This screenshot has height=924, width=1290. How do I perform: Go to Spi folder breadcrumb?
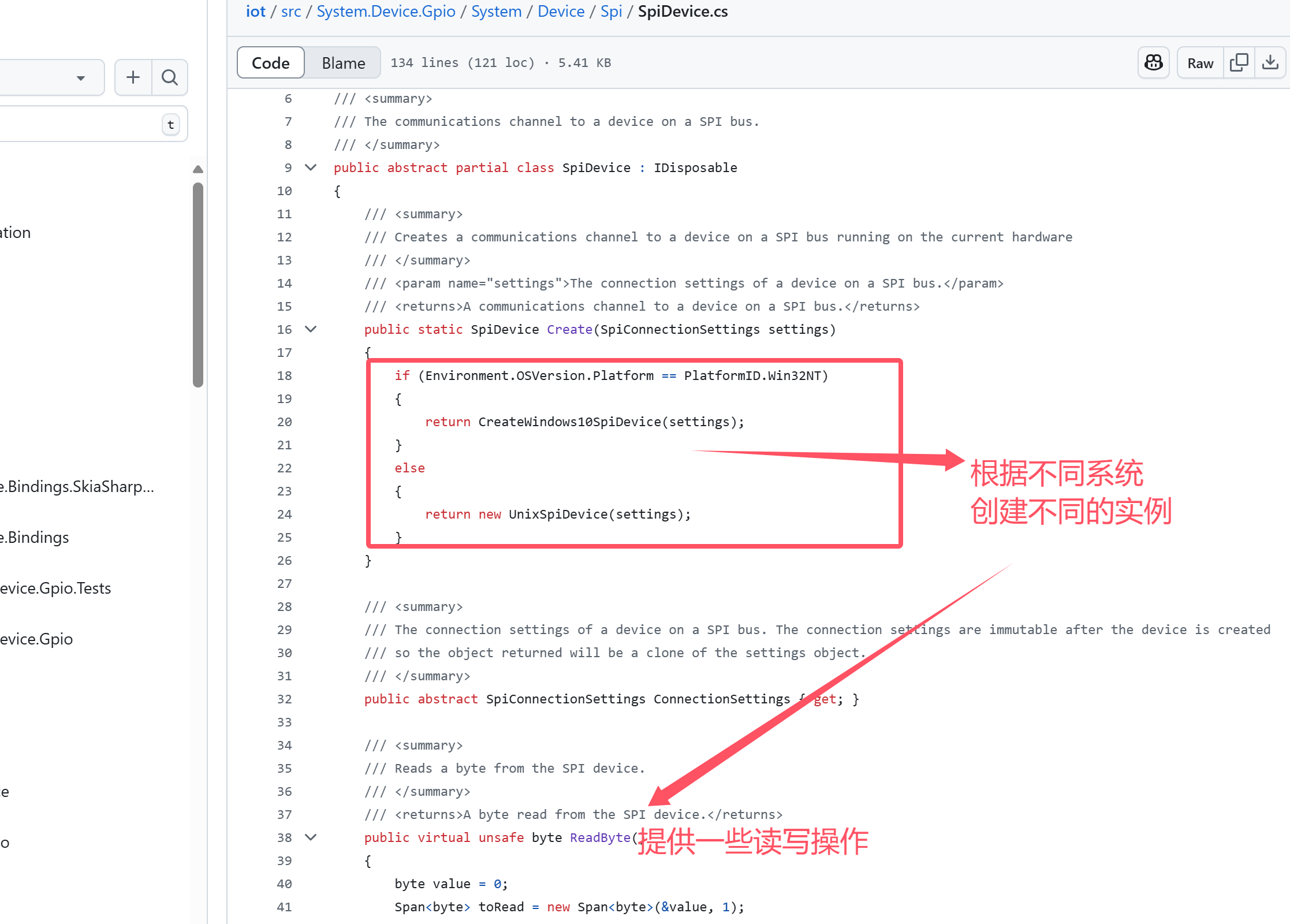tap(611, 12)
